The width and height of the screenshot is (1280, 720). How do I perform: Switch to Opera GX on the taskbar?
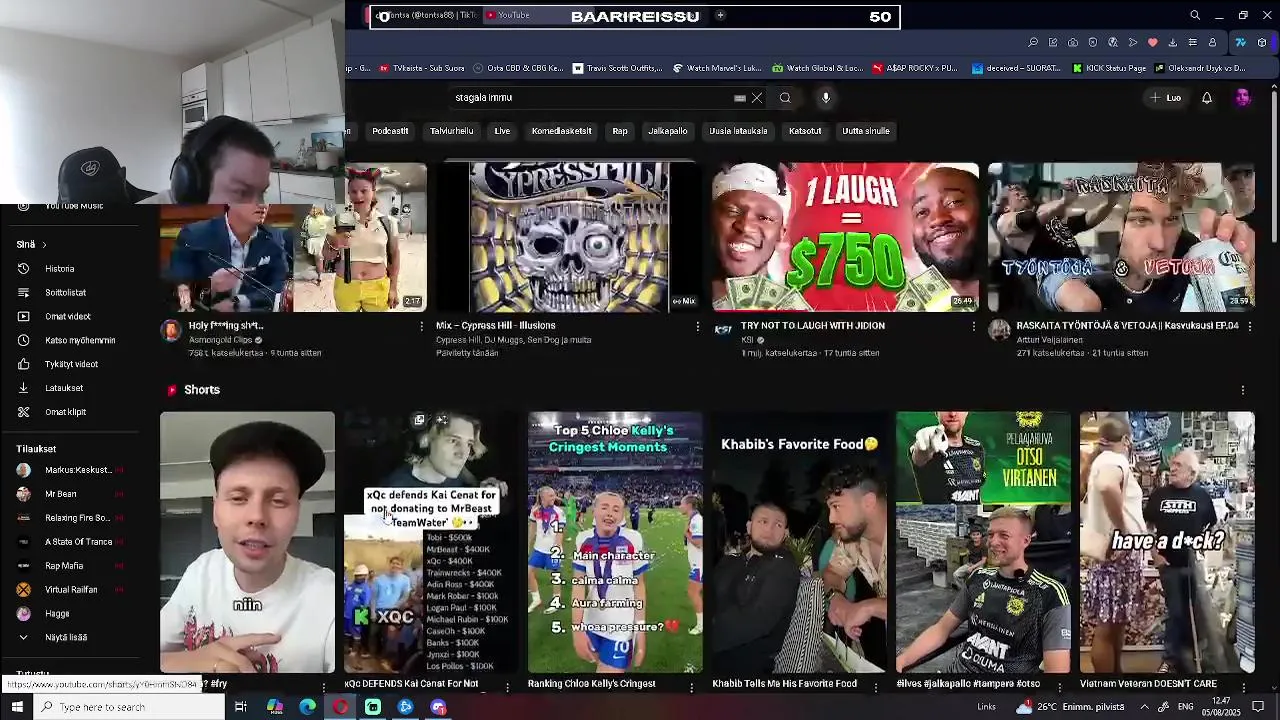tap(341, 707)
